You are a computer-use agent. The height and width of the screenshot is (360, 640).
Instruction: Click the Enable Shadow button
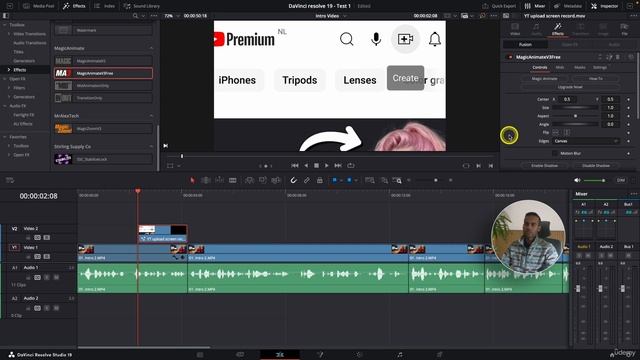544,166
